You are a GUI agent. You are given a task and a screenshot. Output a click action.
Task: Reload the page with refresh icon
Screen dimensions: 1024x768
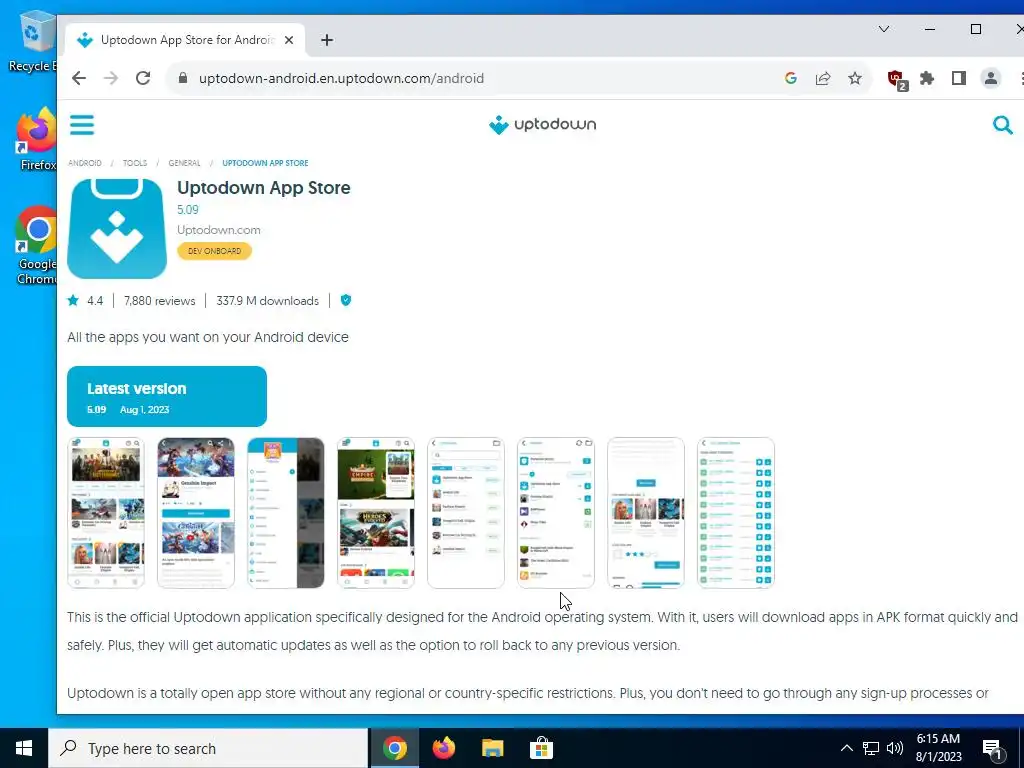(143, 78)
